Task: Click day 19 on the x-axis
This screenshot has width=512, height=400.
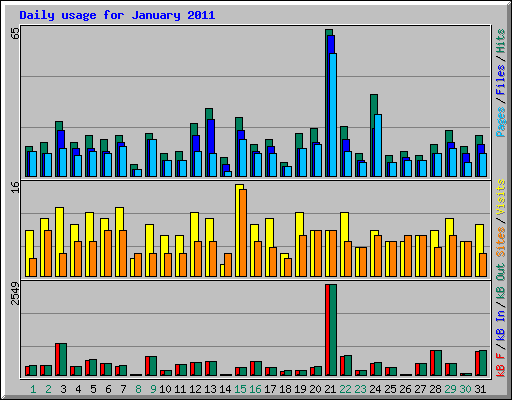Action: point(300,389)
